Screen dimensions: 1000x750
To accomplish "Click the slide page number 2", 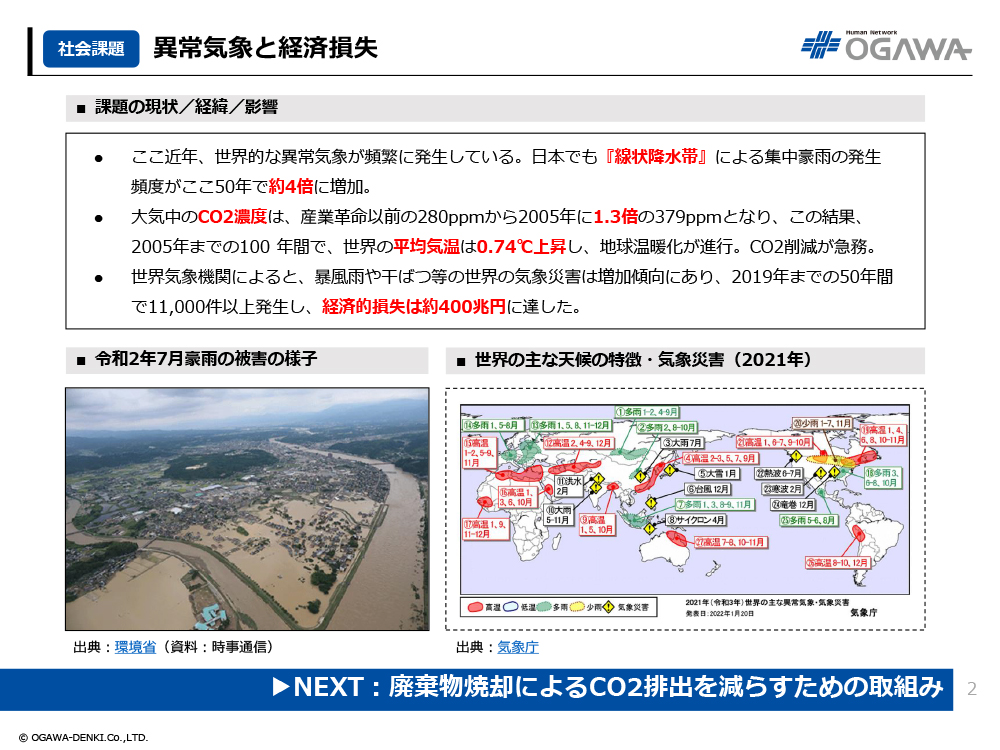I will 972,688.
